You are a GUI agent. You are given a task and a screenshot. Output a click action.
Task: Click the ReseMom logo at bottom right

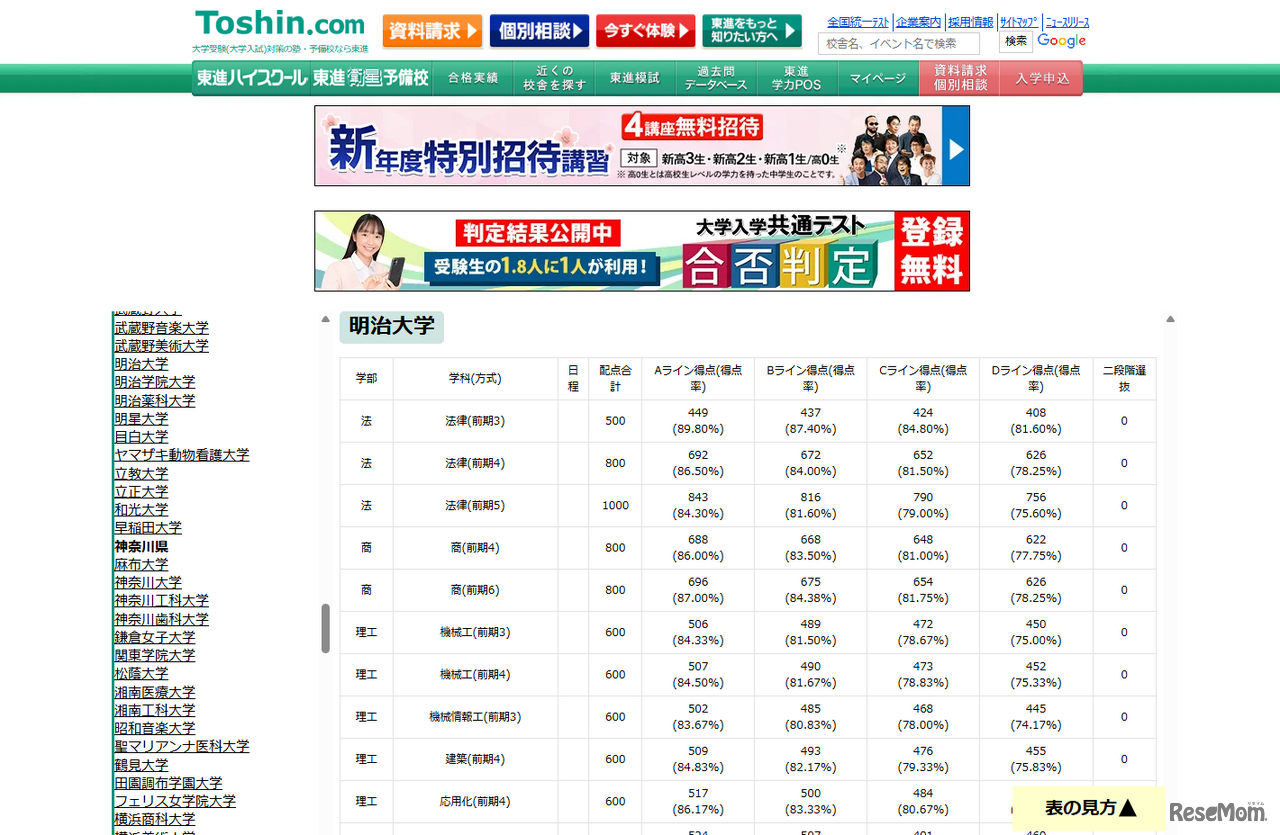(1218, 810)
